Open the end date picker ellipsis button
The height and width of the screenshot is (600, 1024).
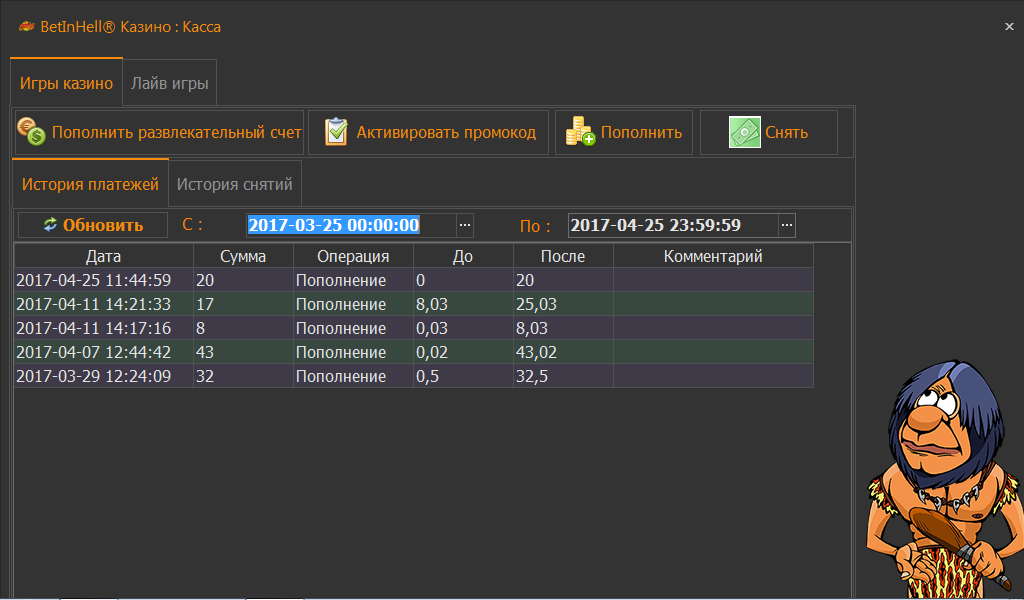(x=786, y=225)
